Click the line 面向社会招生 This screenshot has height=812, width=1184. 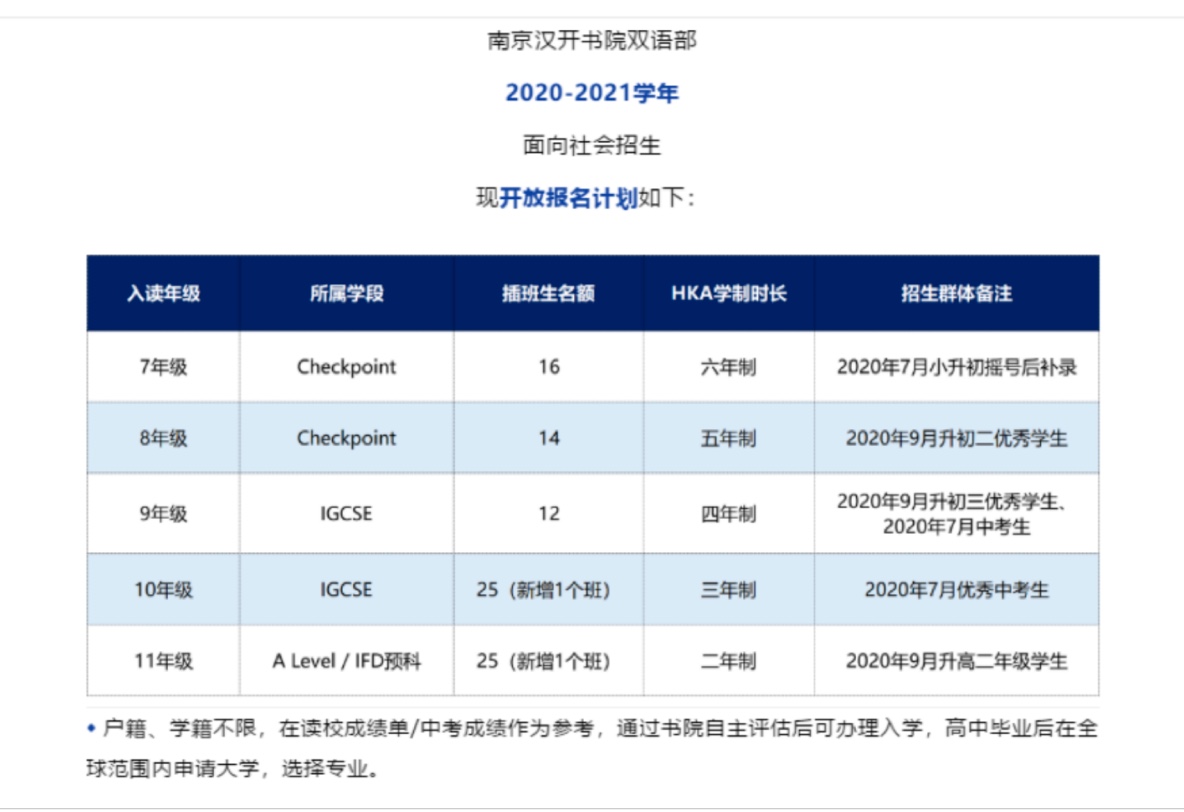[591, 144]
